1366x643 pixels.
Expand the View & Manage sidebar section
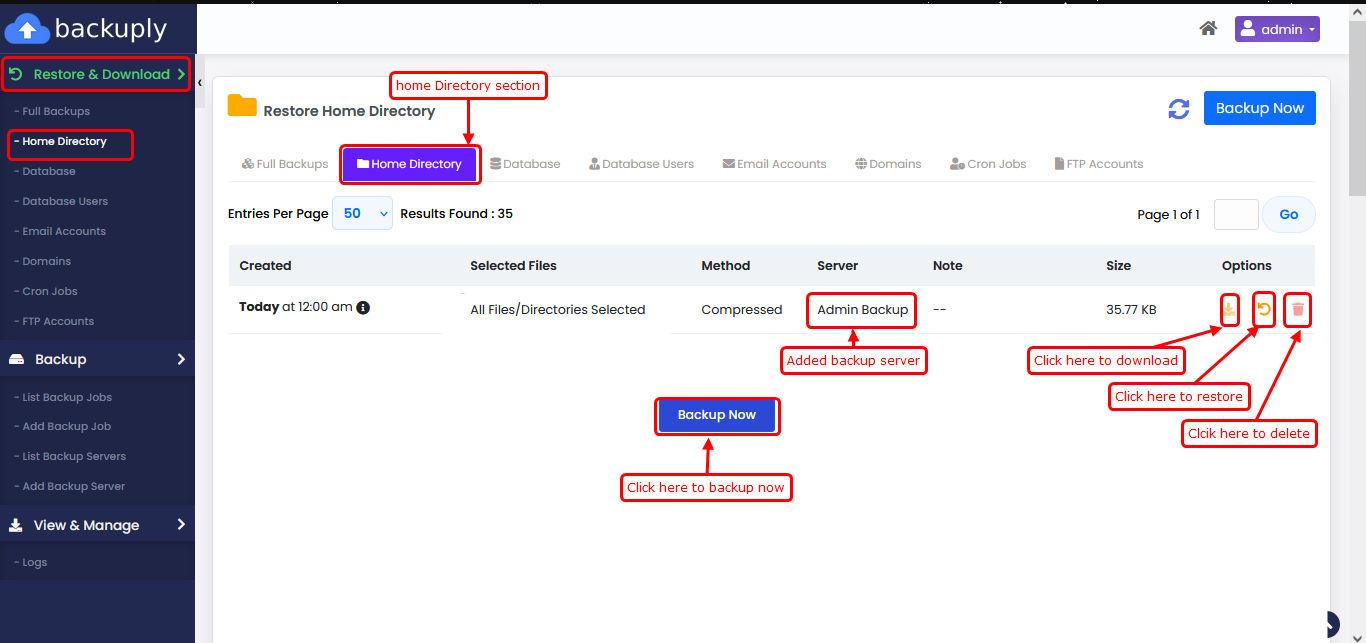pos(97,525)
